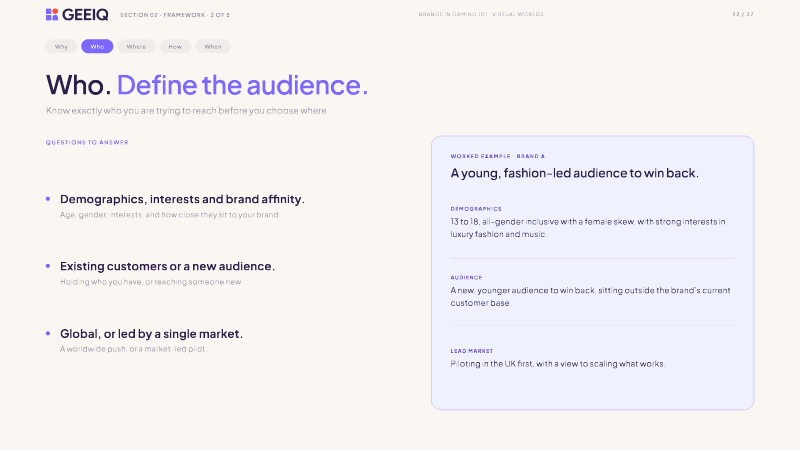
Task: Click the Questions to Answer label
Action: (87, 142)
